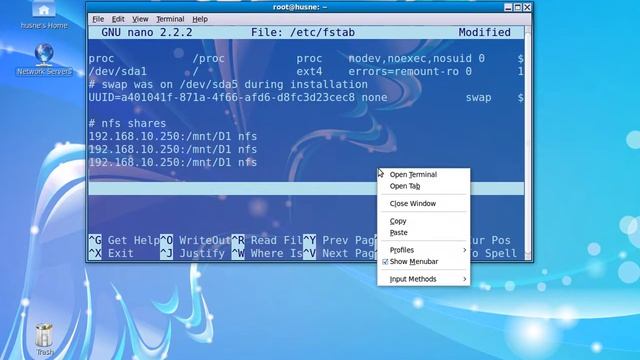Close the terminal window

(x=527, y=7)
